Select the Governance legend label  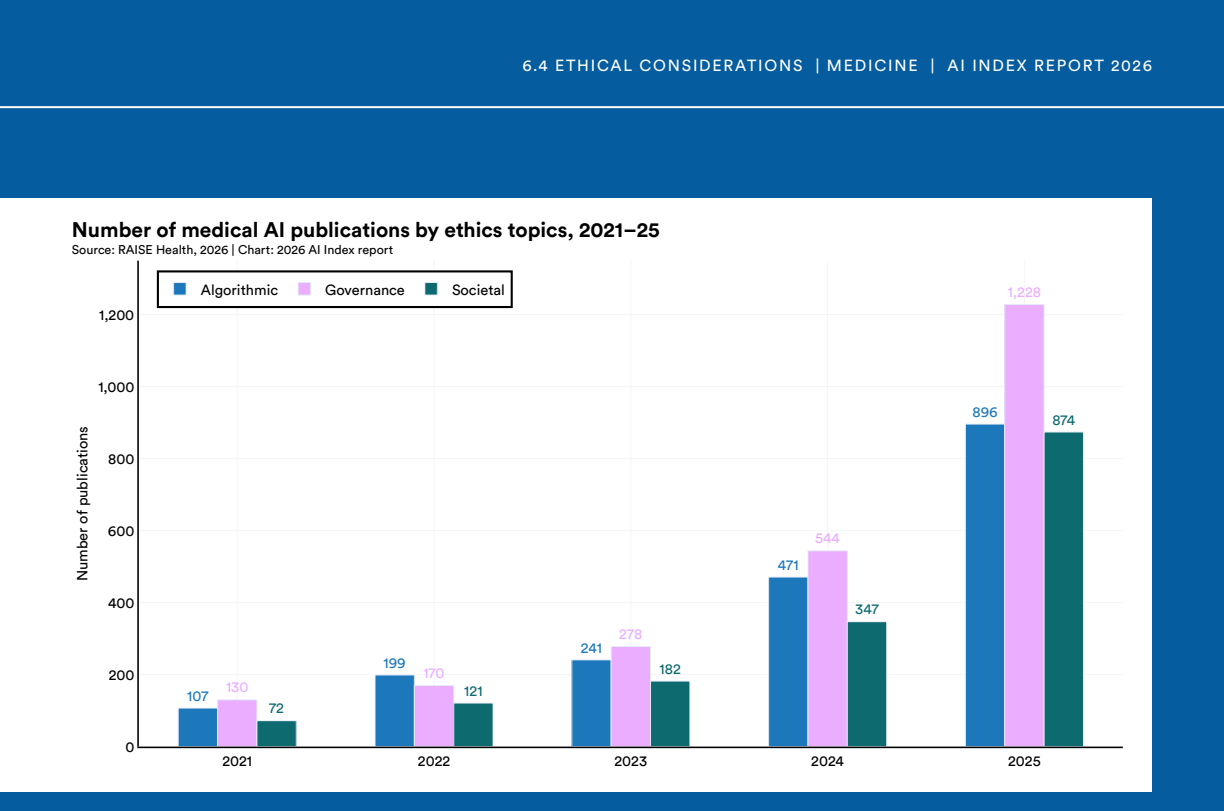coord(365,290)
